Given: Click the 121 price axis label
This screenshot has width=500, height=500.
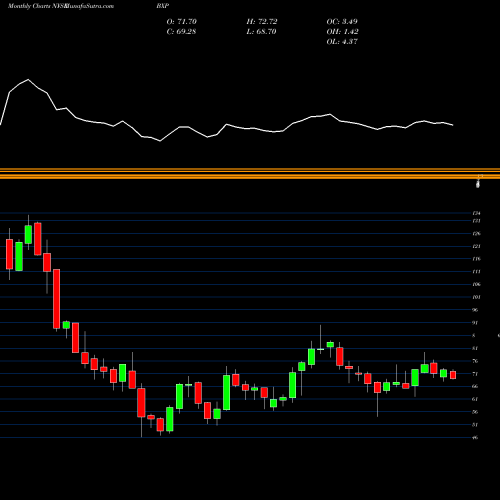Looking at the screenshot, I should (476, 246).
